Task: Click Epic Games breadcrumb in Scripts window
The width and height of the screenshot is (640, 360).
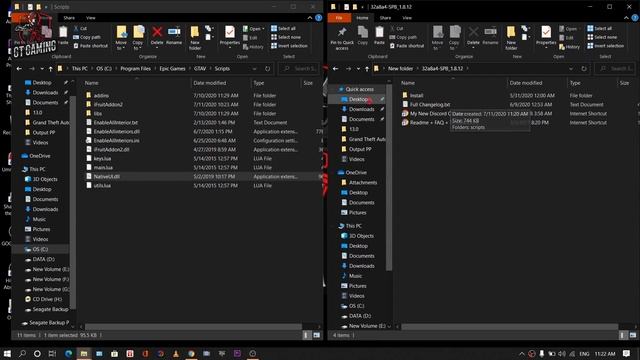Action: click(x=172, y=69)
